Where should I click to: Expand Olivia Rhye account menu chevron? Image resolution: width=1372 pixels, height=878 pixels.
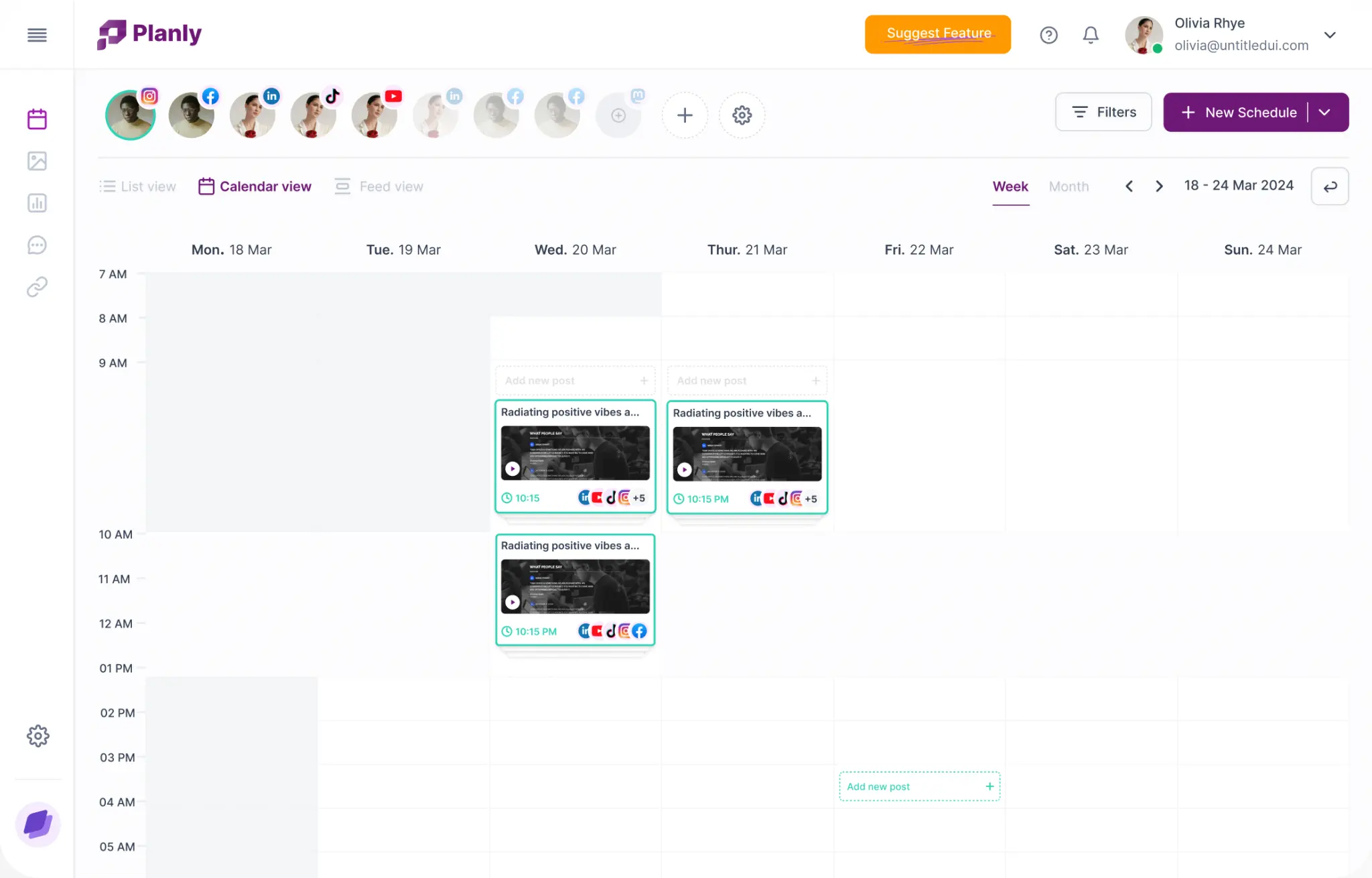pos(1330,35)
